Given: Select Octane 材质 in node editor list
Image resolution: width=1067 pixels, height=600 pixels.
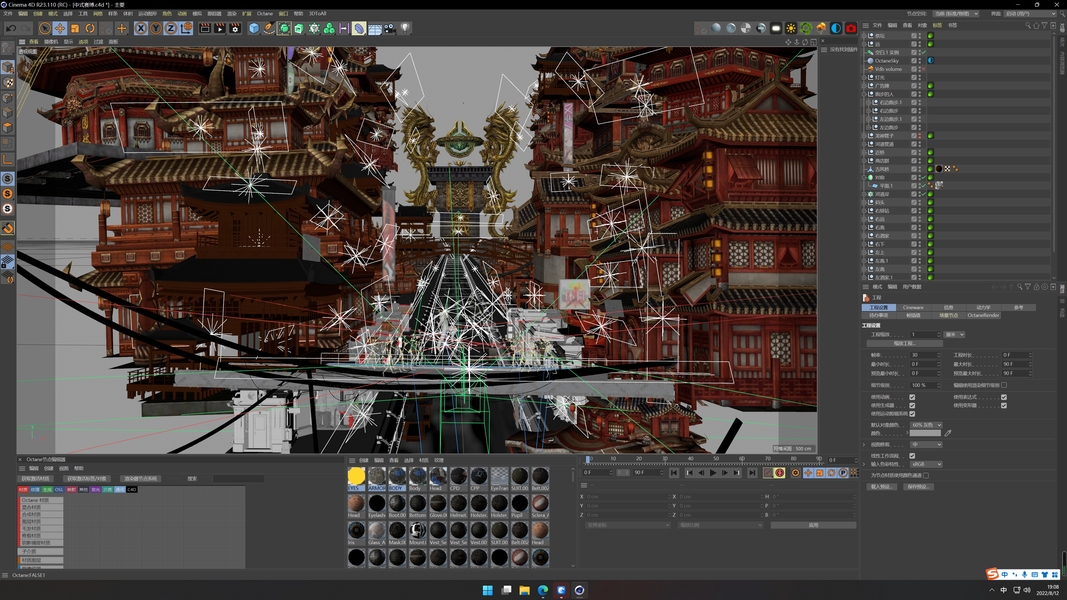Looking at the screenshot, I should 41,500.
